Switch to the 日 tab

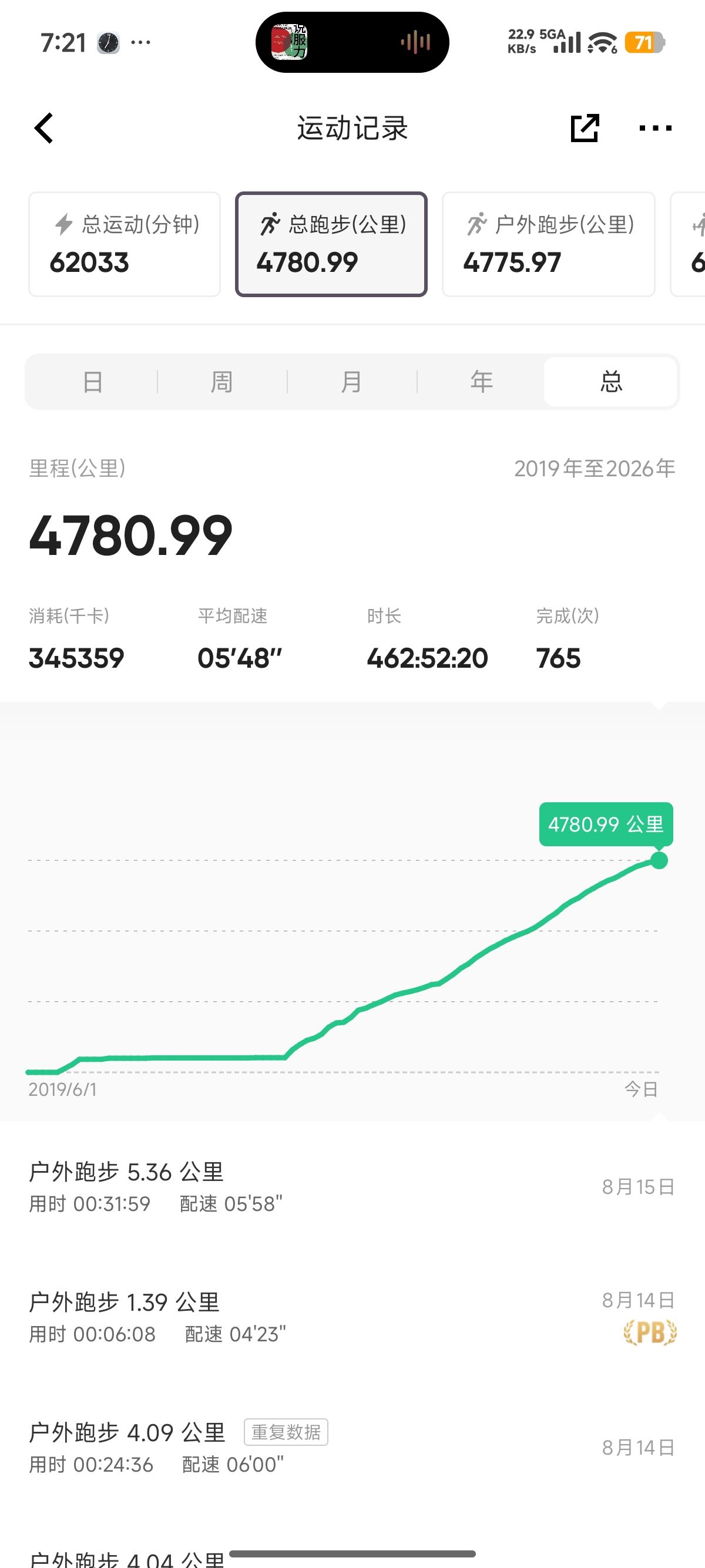pyautogui.click(x=93, y=382)
